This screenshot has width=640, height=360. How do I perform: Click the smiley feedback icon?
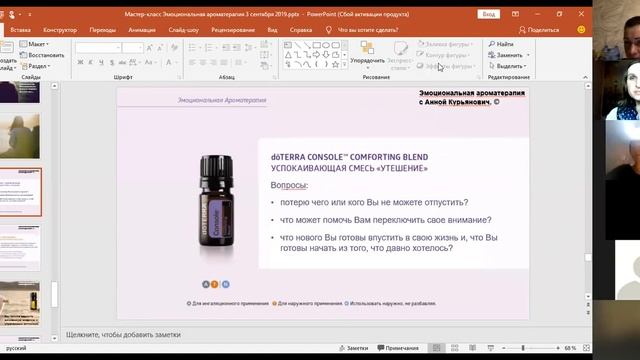coord(581,29)
